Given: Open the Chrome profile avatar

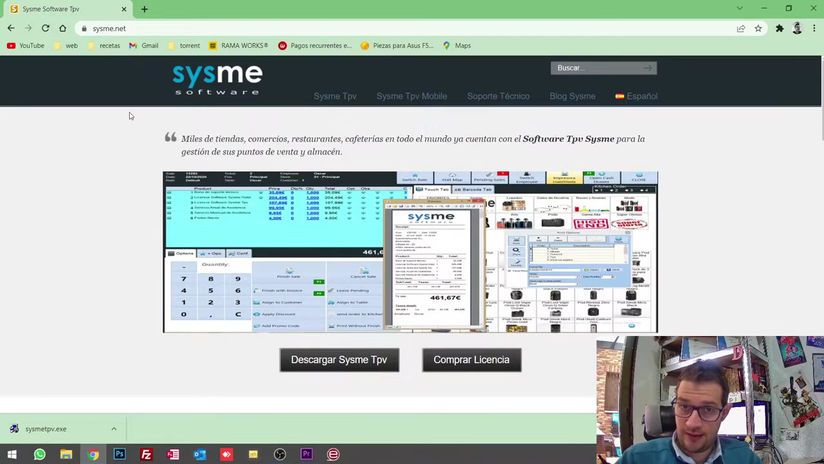Looking at the screenshot, I should [x=797, y=28].
